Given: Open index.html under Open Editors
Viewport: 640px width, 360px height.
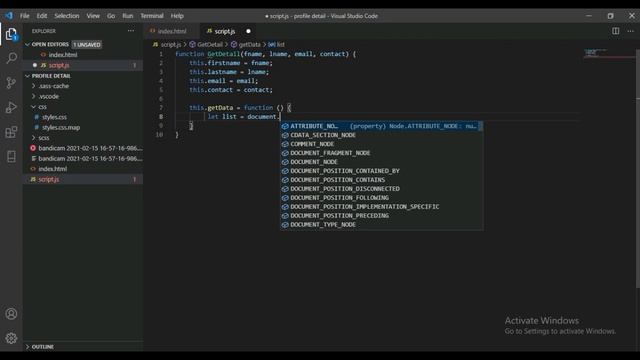Looking at the screenshot, I should point(62,55).
